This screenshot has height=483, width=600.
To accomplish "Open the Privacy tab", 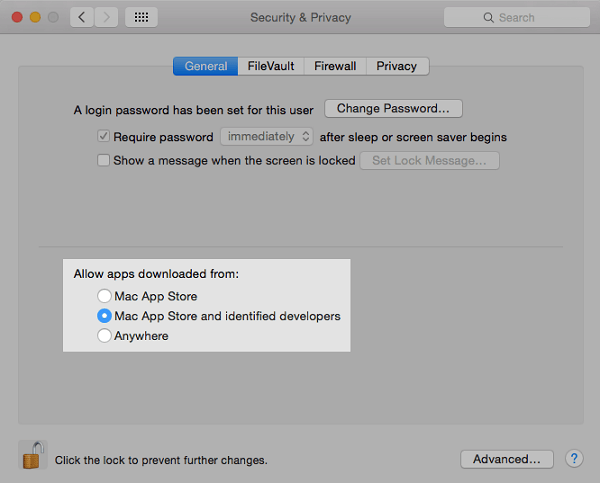I will point(397,66).
